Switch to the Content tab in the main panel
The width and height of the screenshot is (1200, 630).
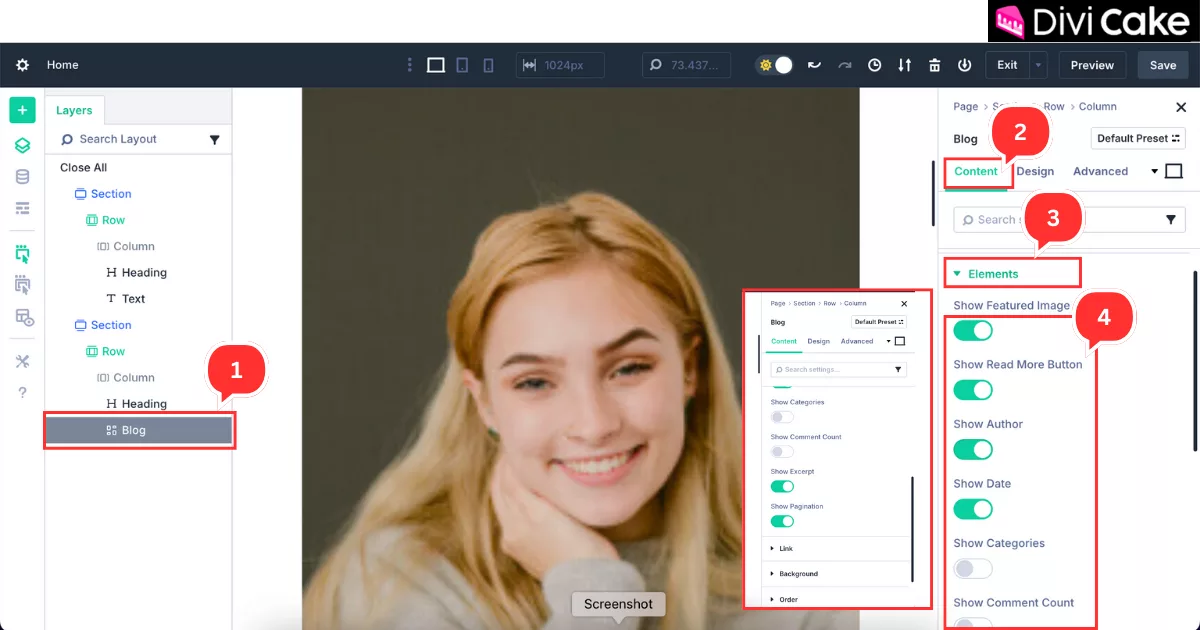(x=976, y=171)
